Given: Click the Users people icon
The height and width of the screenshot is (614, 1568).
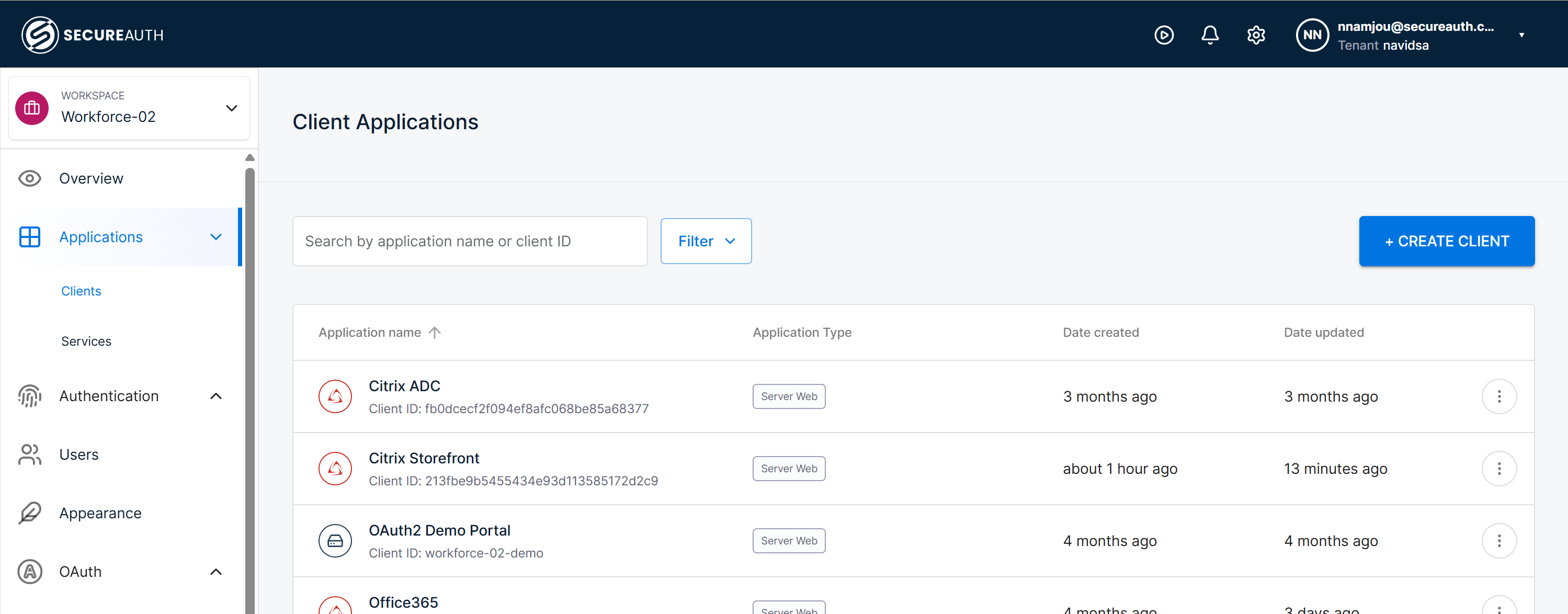Looking at the screenshot, I should [29, 454].
